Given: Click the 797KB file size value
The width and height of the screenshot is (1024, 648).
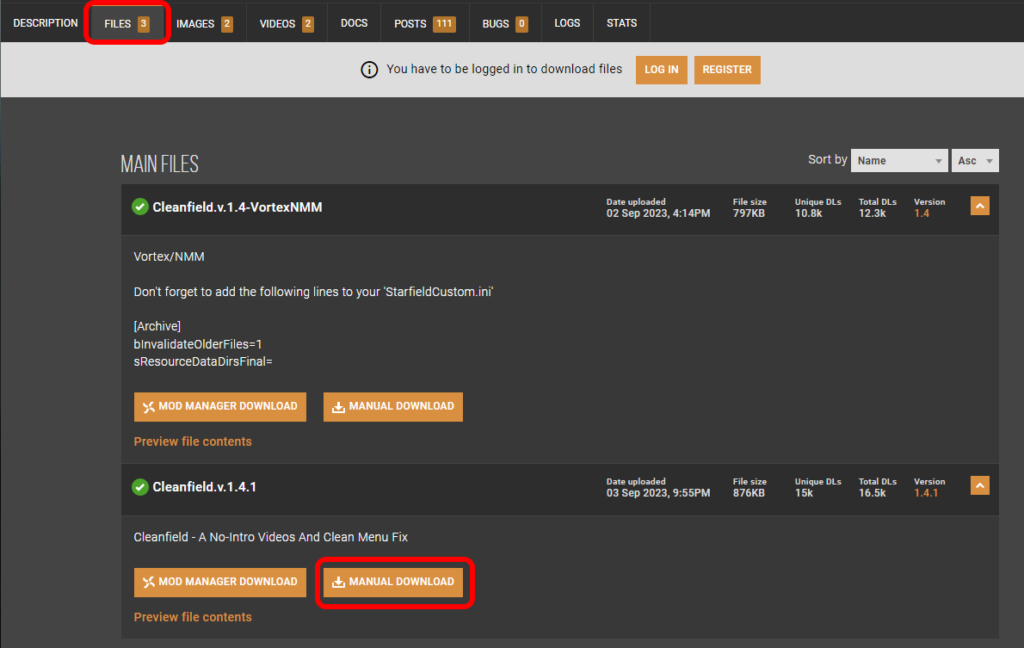Looking at the screenshot, I should 748,214.
